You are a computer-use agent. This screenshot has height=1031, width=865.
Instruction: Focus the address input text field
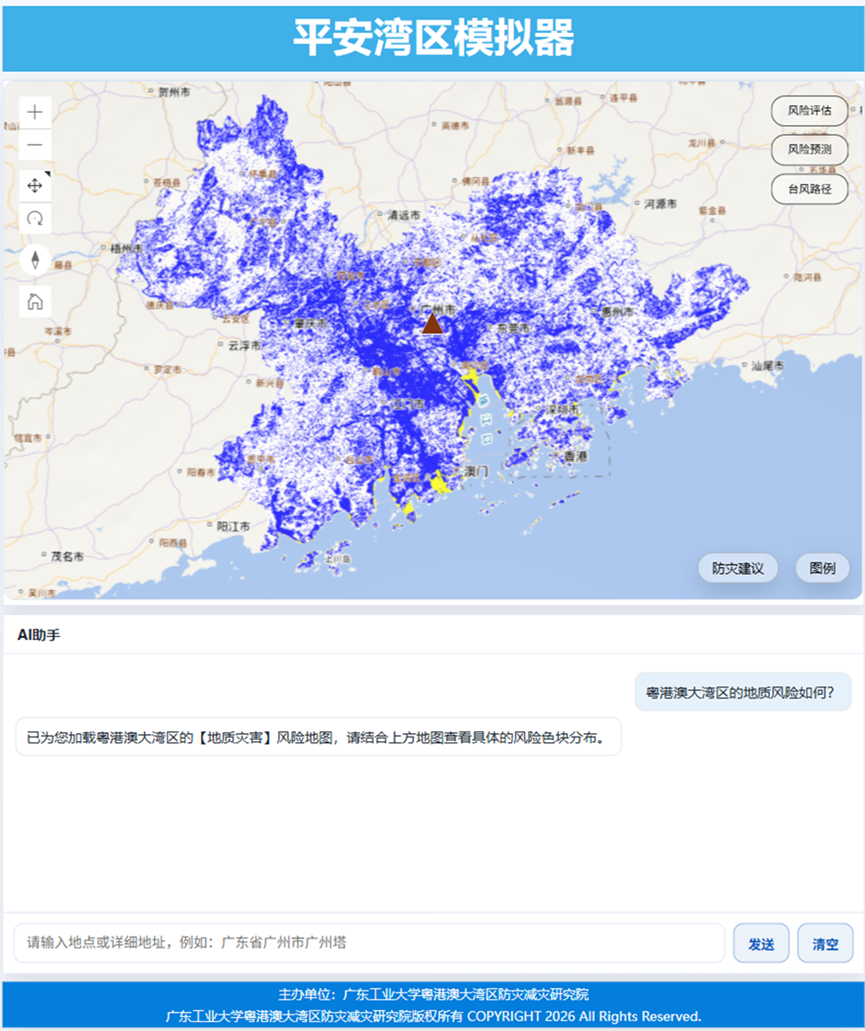[x=369, y=943]
